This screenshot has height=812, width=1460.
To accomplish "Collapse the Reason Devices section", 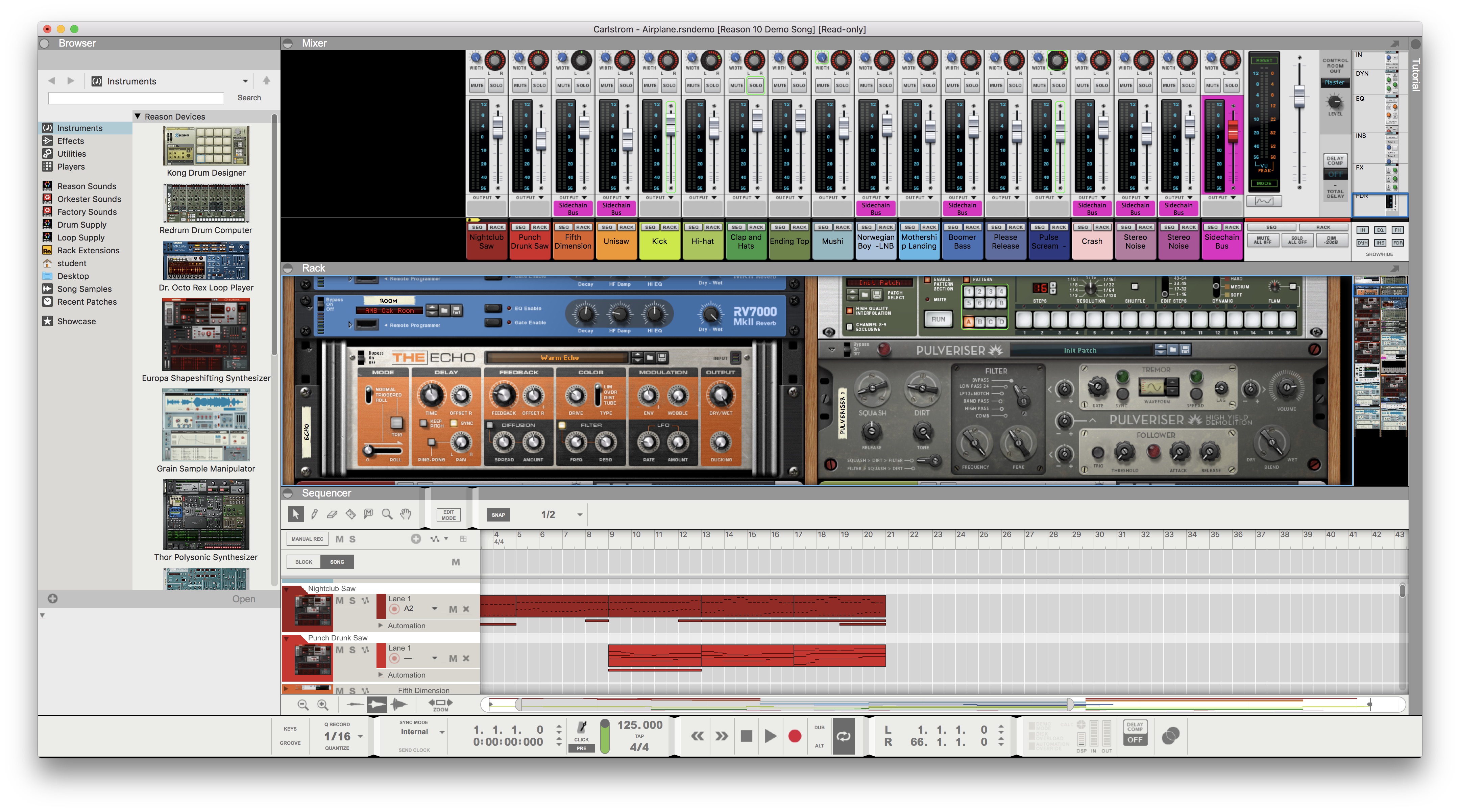I will [138, 116].
